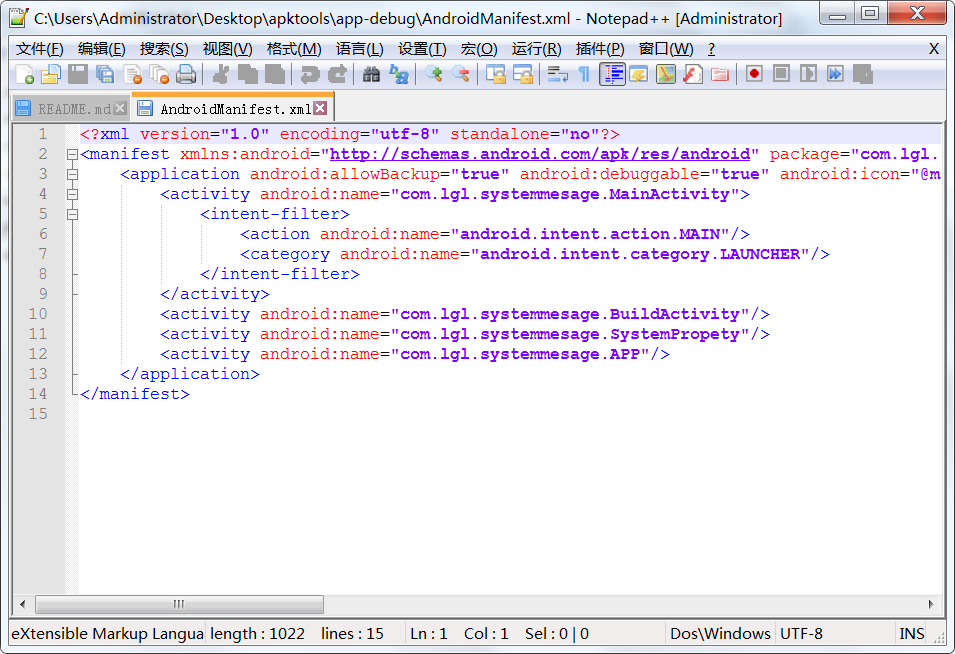Collapse the application element on line 3
Image resolution: width=955 pixels, height=654 pixels.
point(71,175)
